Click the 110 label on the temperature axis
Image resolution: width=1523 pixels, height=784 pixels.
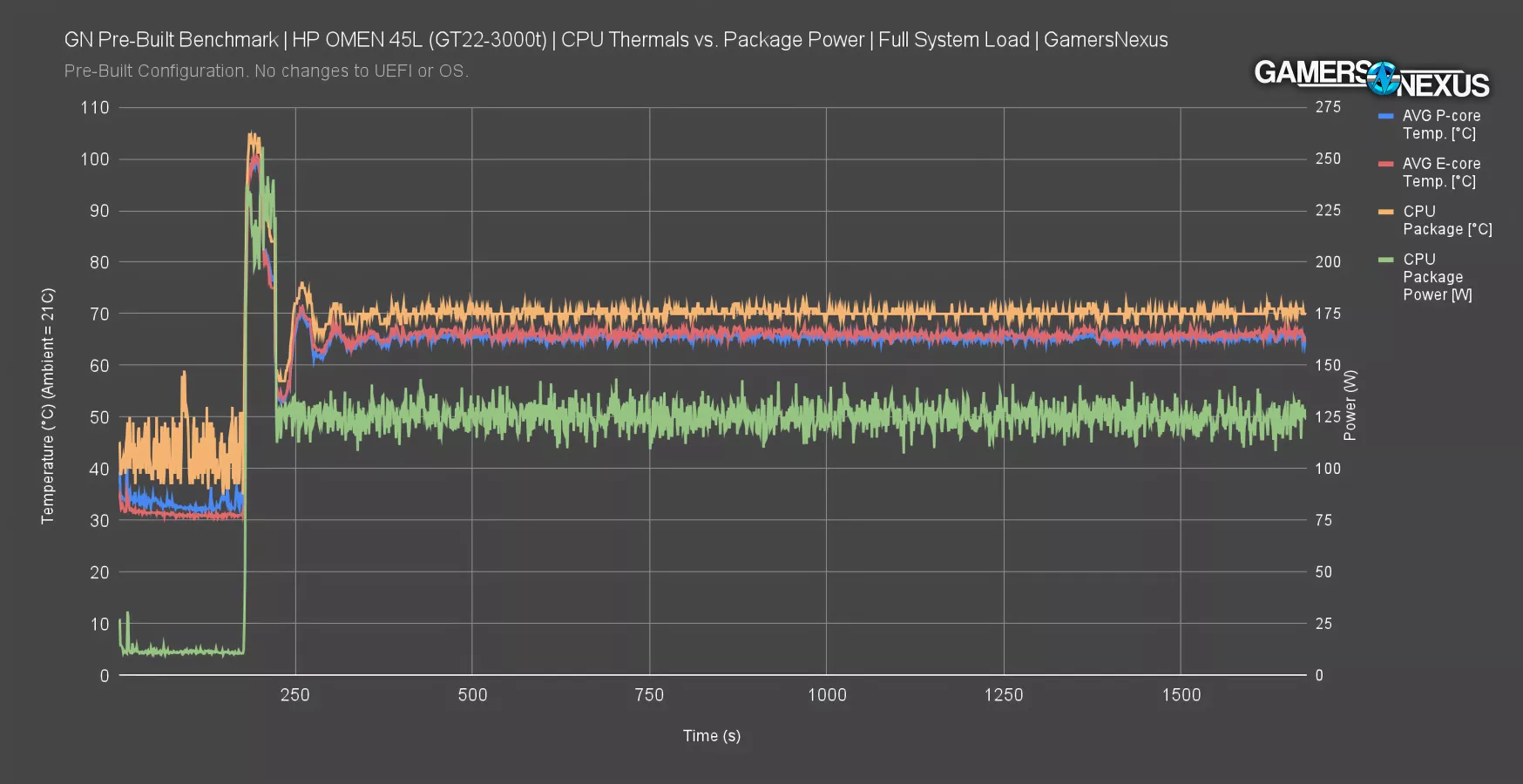(x=94, y=108)
